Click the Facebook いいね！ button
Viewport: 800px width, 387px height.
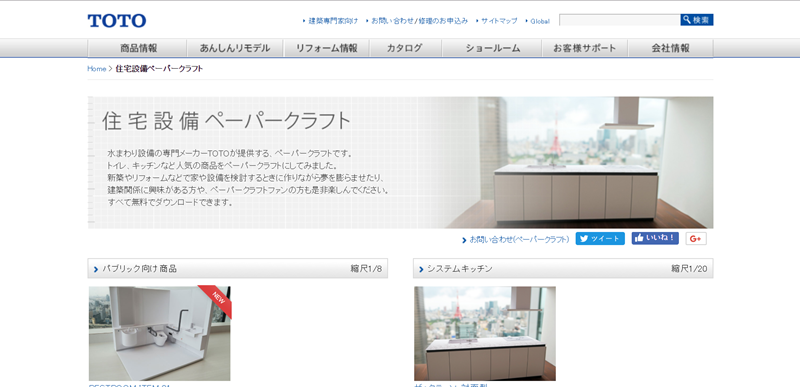coord(655,238)
